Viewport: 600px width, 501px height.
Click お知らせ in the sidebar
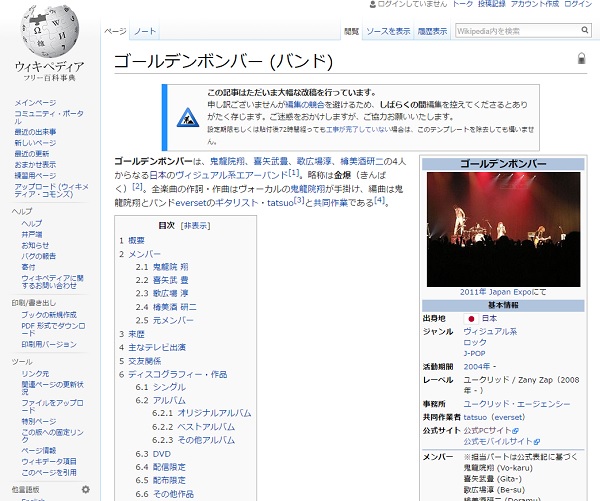tap(35, 245)
